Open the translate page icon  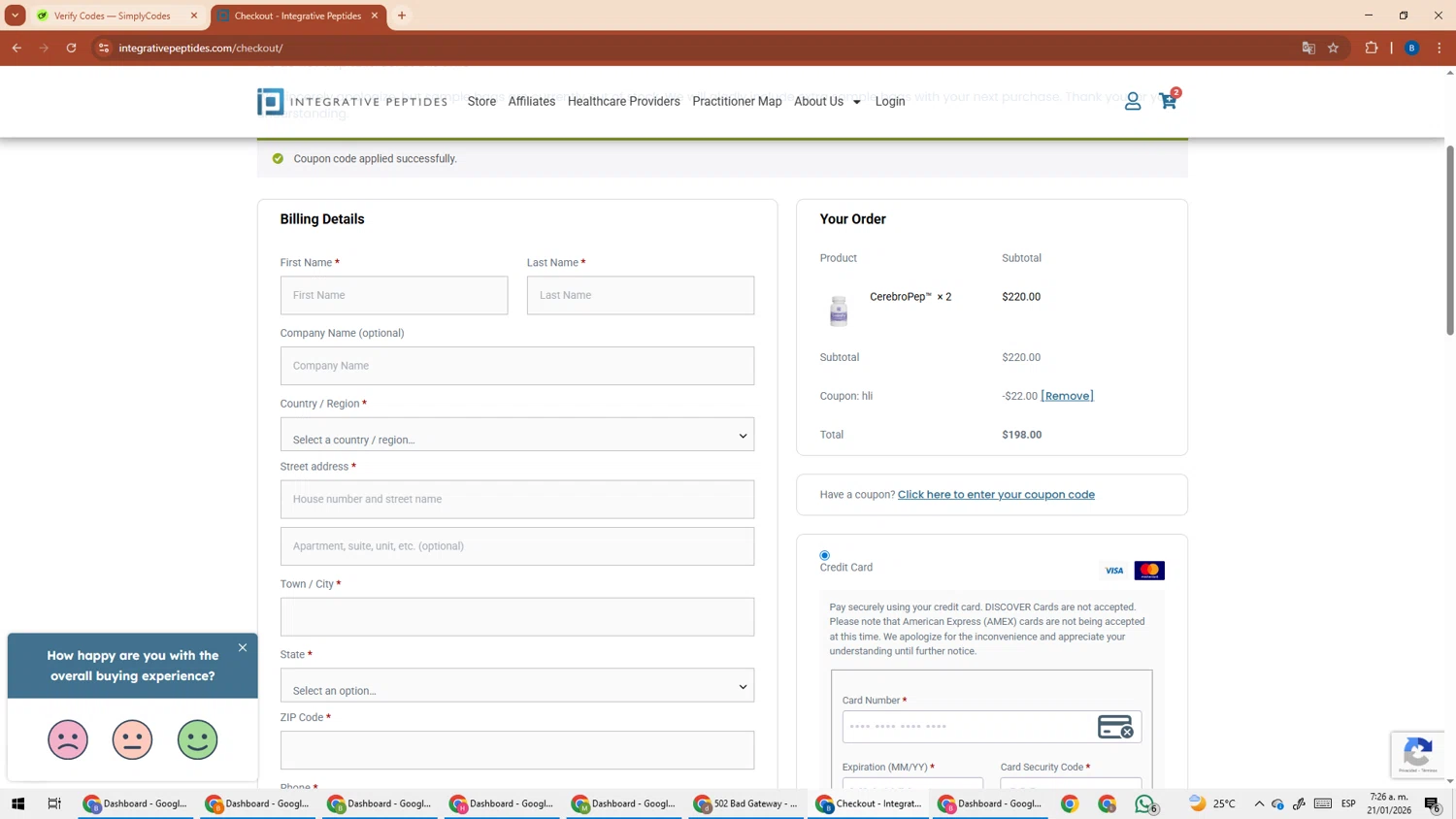coord(1308,48)
